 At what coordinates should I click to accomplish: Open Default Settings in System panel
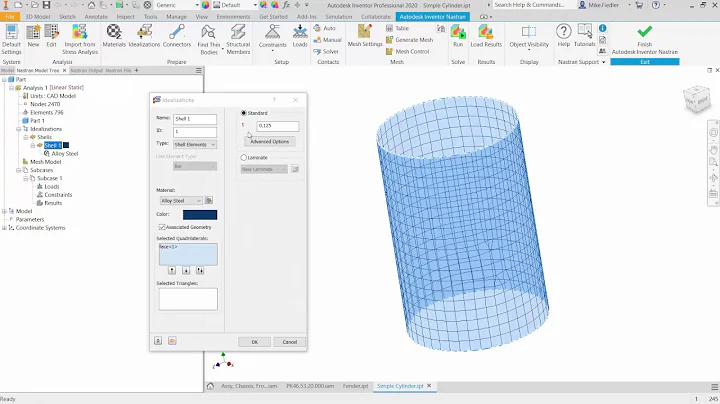point(11,39)
